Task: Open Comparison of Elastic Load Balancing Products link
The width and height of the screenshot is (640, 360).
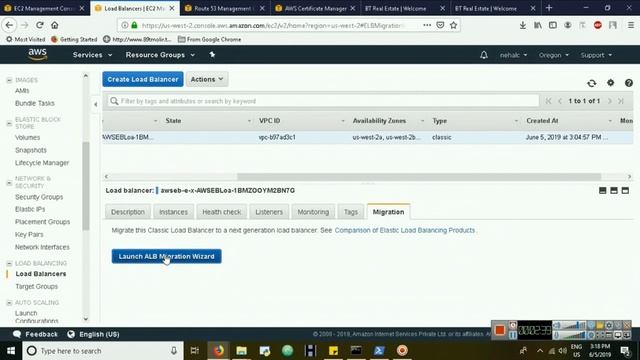Action: pyautogui.click(x=405, y=230)
